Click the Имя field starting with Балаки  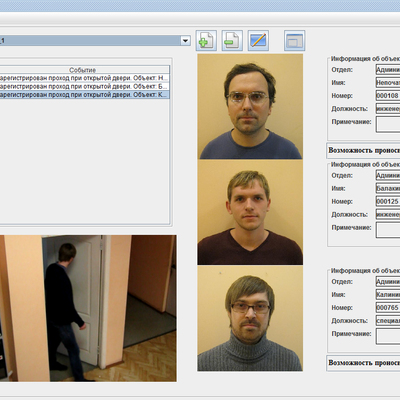point(388,188)
